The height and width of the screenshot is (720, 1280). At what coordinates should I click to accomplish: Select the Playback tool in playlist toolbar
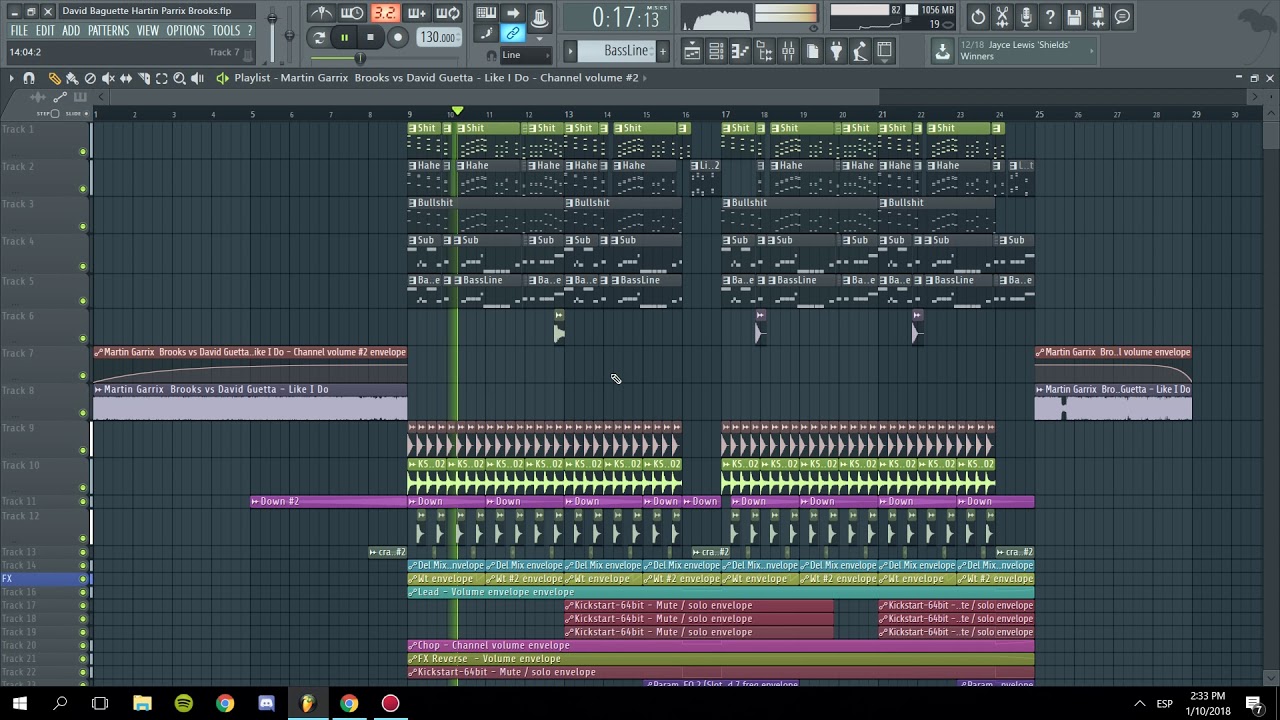[197, 78]
